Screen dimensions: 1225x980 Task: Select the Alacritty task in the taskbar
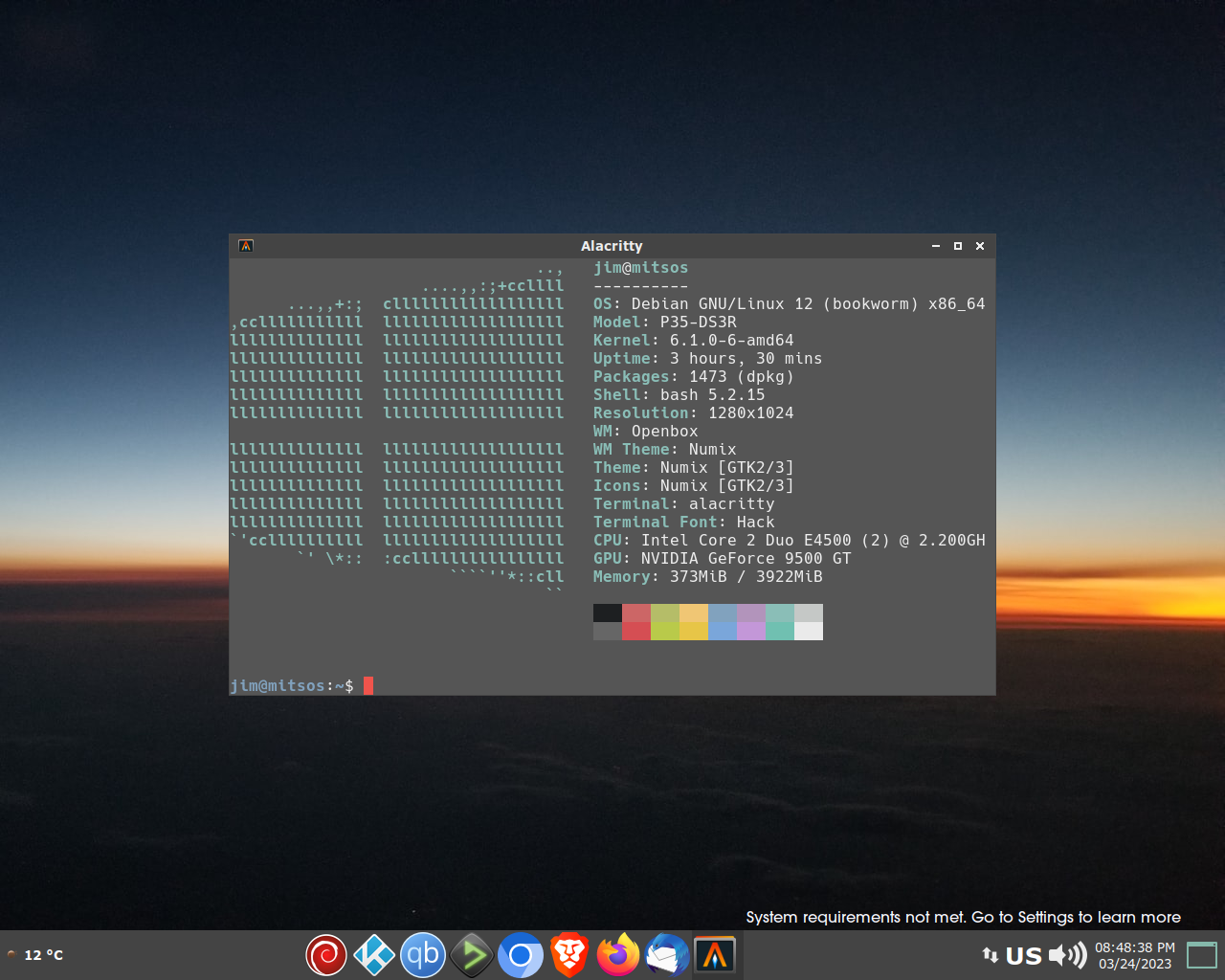click(x=716, y=955)
